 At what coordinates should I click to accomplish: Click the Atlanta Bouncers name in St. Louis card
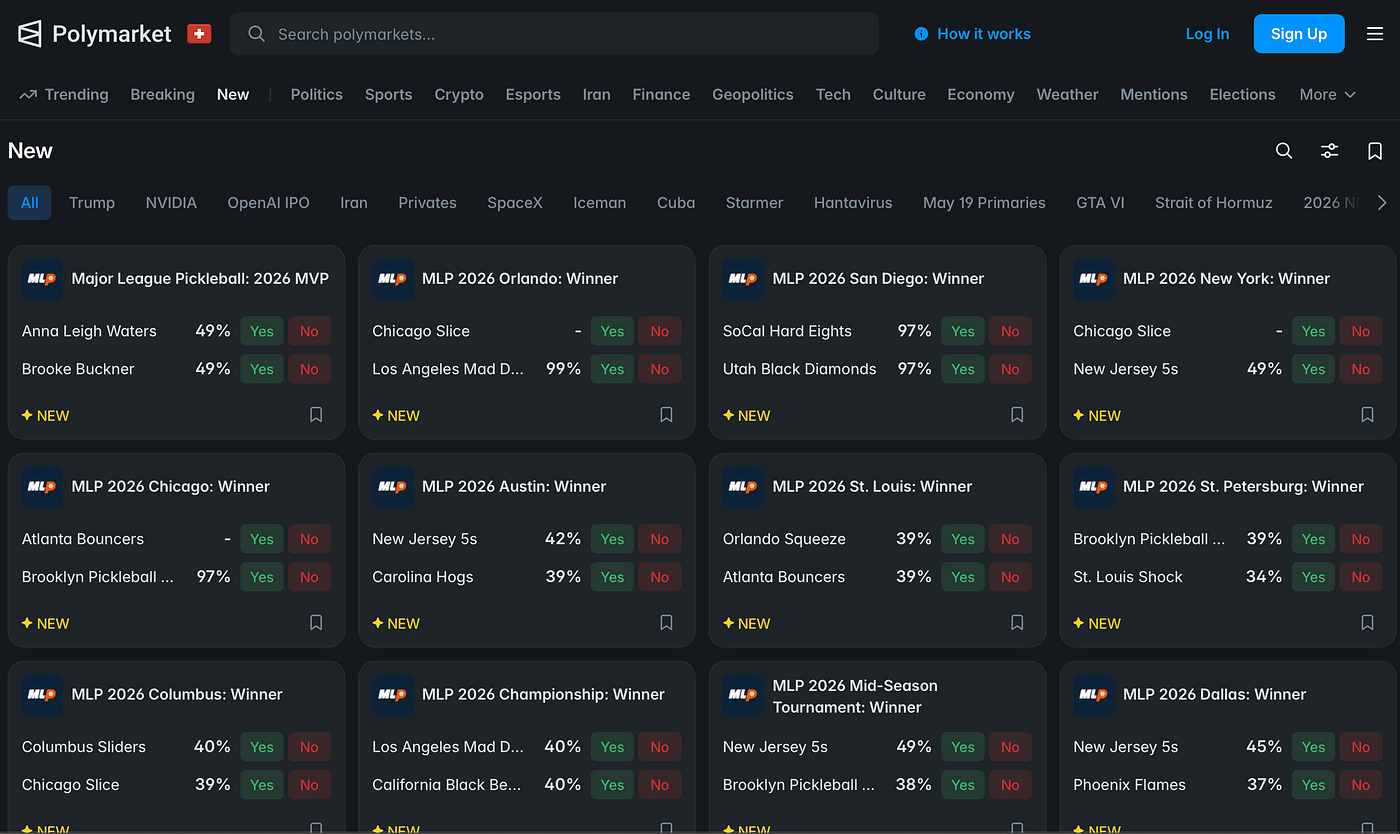(x=784, y=577)
